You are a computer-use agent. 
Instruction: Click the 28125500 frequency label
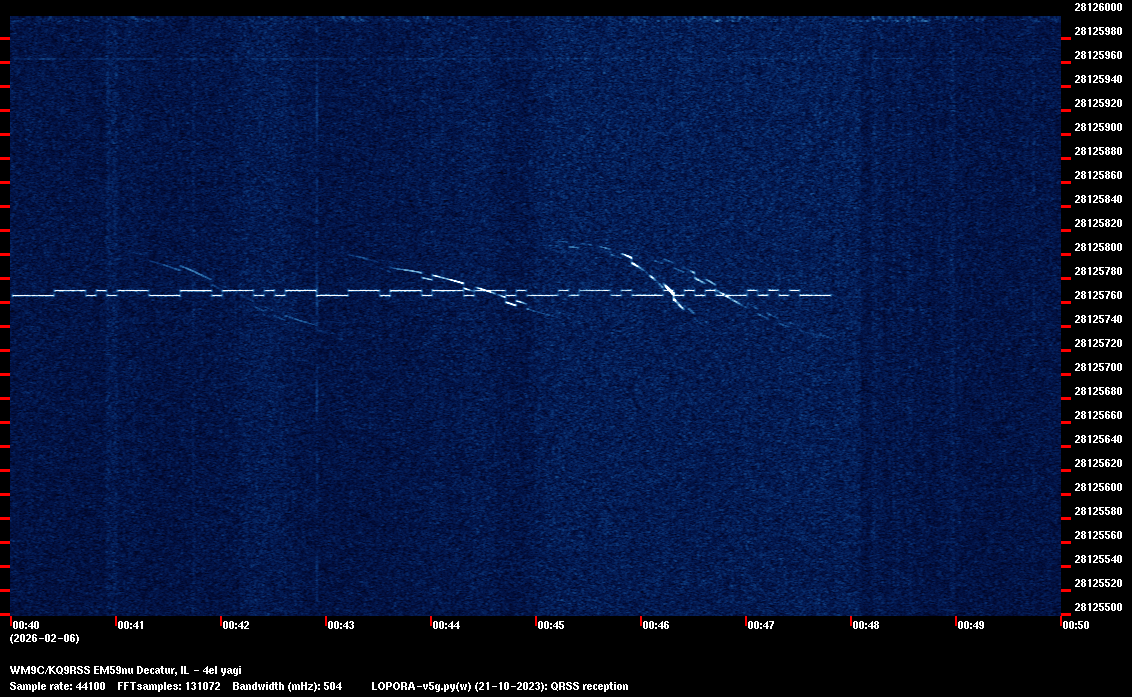coord(1098,607)
